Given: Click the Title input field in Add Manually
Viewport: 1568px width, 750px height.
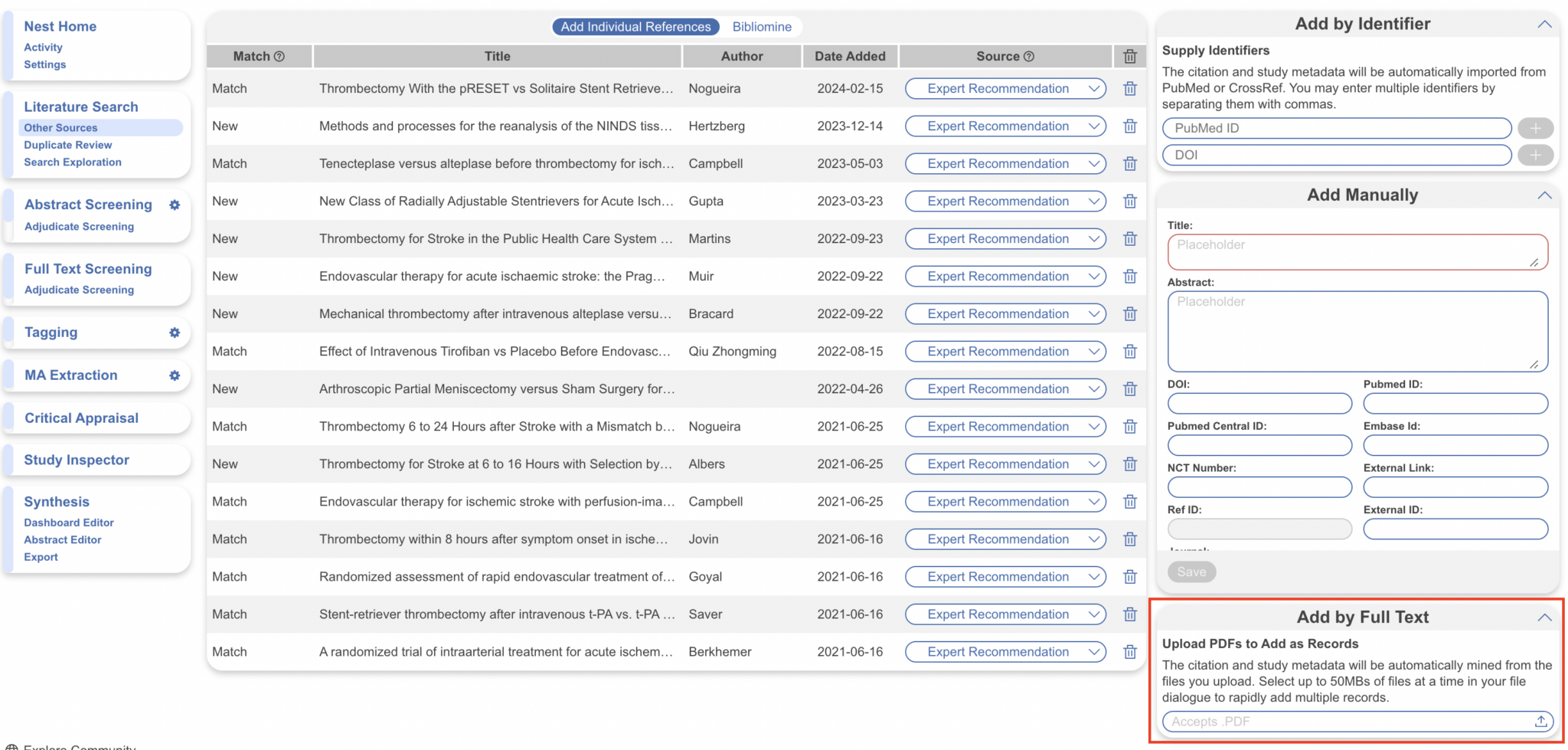Looking at the screenshot, I should 1357,251.
